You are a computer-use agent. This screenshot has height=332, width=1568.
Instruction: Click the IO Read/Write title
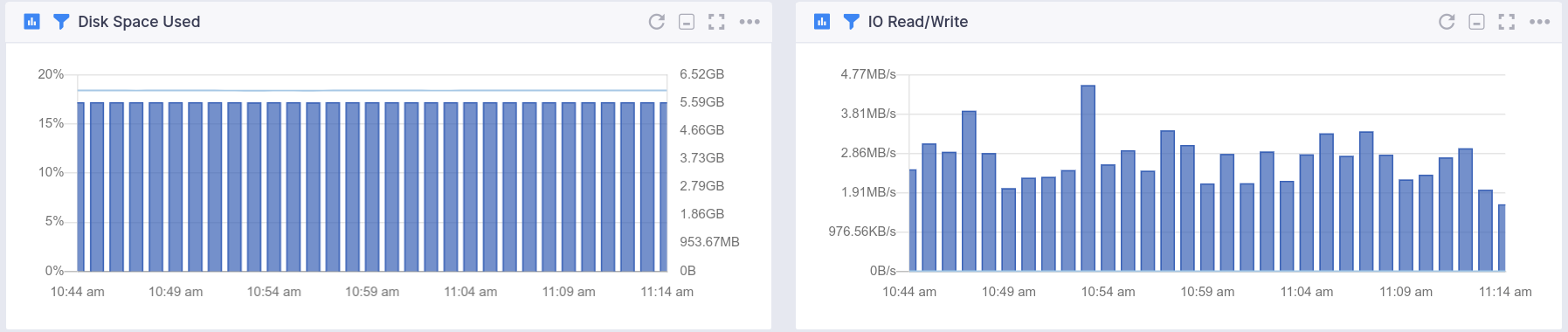(x=918, y=22)
